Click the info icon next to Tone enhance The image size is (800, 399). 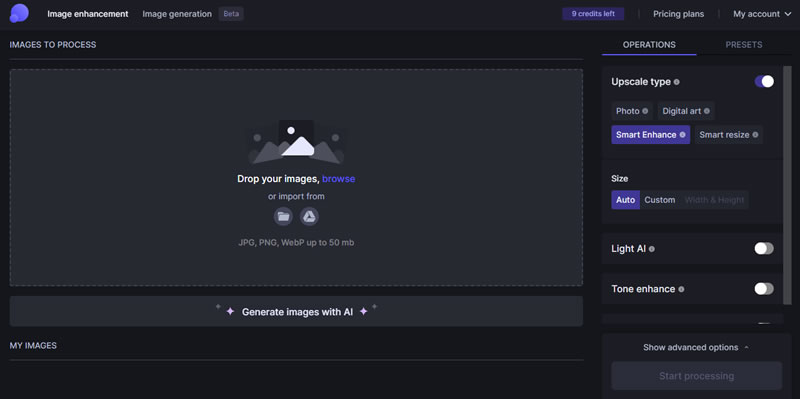(681, 289)
